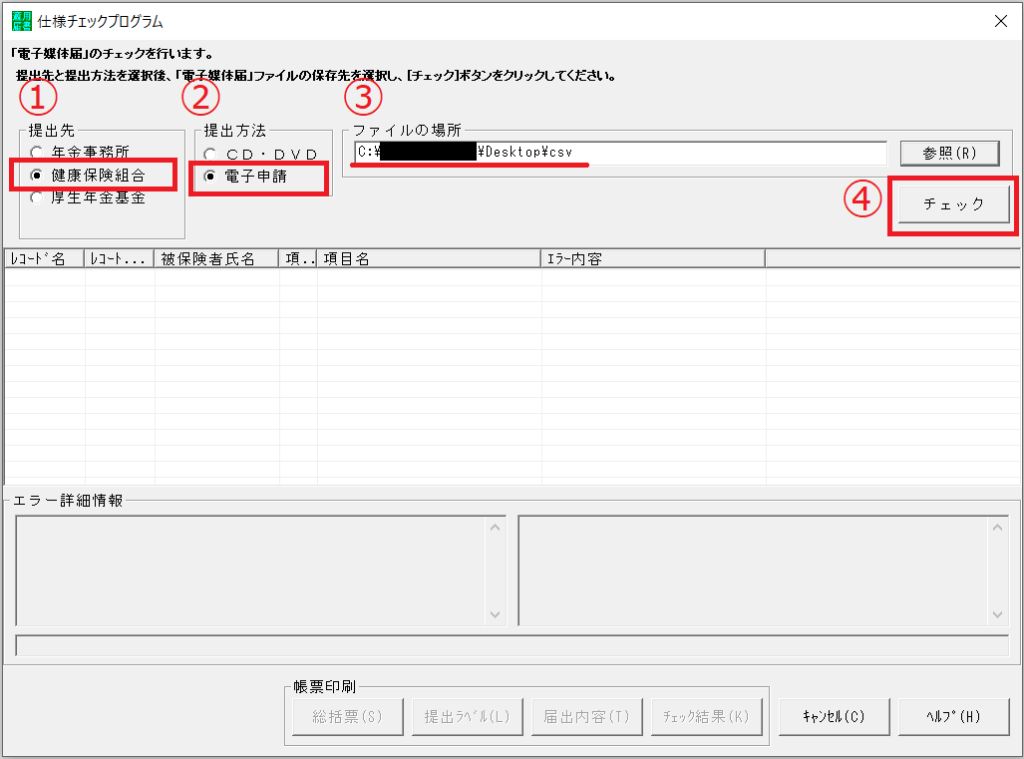Choose 電子申請 submission method
The width and height of the screenshot is (1024, 759).
(210, 176)
